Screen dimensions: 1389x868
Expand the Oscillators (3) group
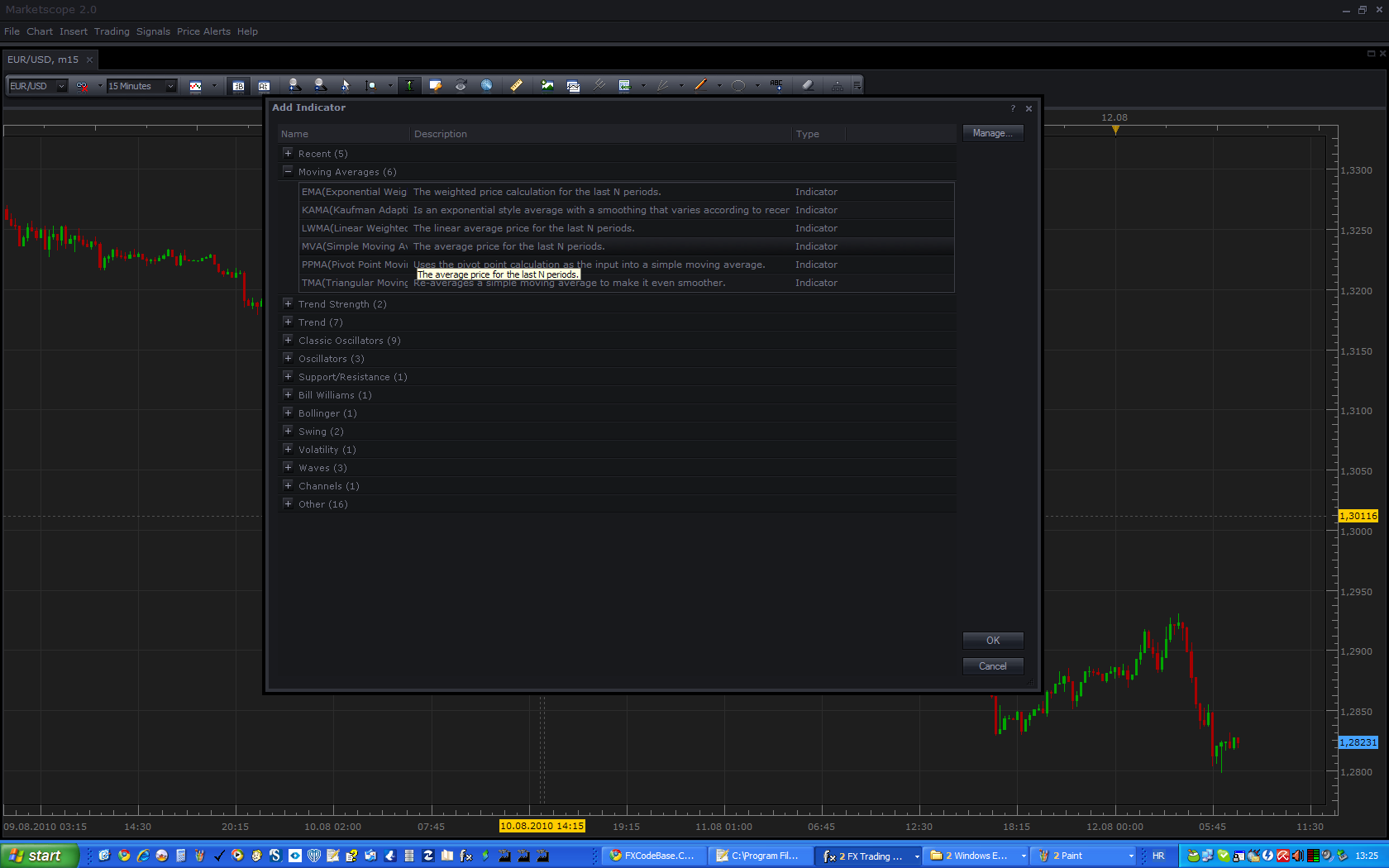[288, 358]
